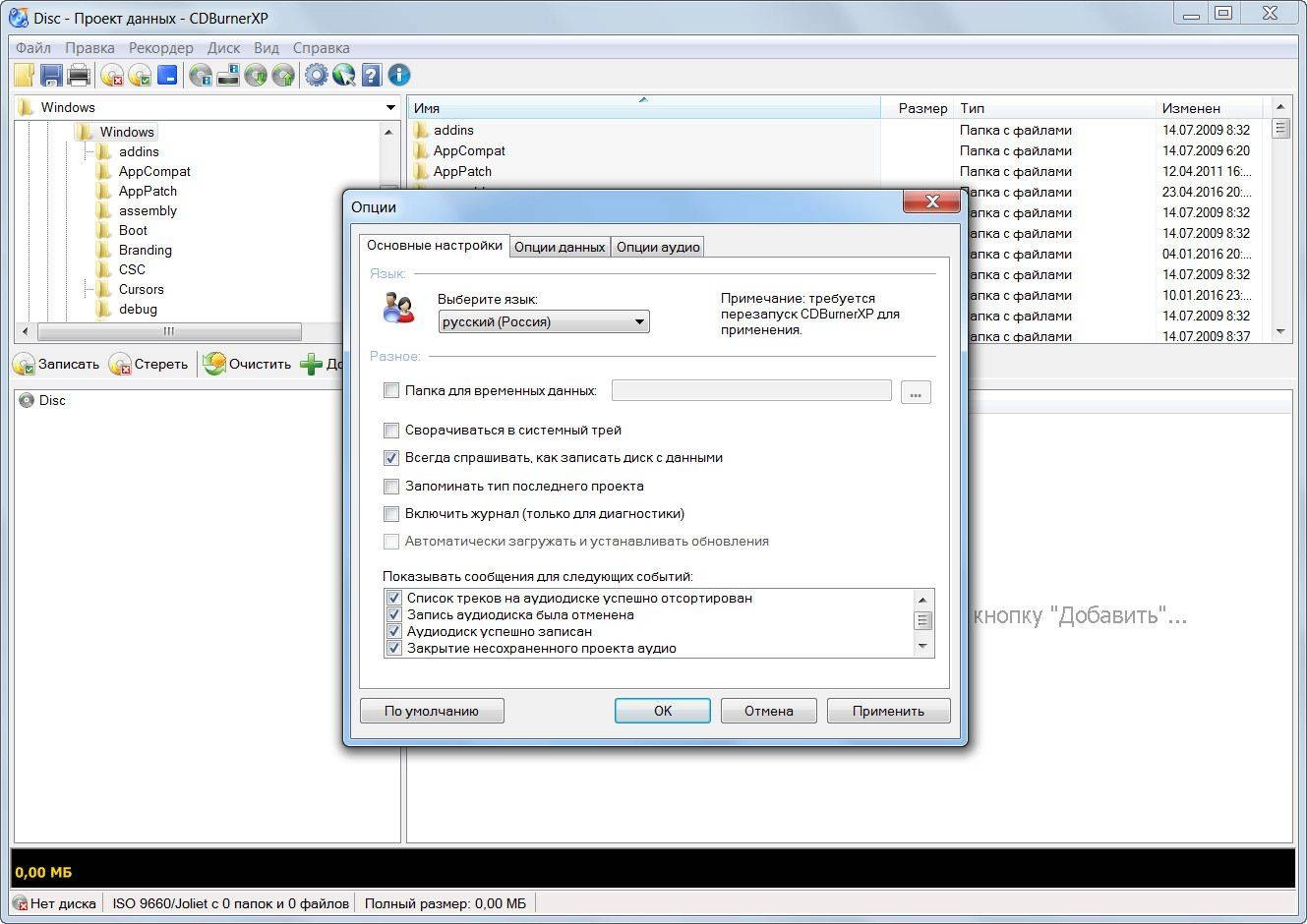Image resolution: width=1307 pixels, height=924 pixels.
Task: Click the messages list scrollbar down arrow
Action: point(922,647)
